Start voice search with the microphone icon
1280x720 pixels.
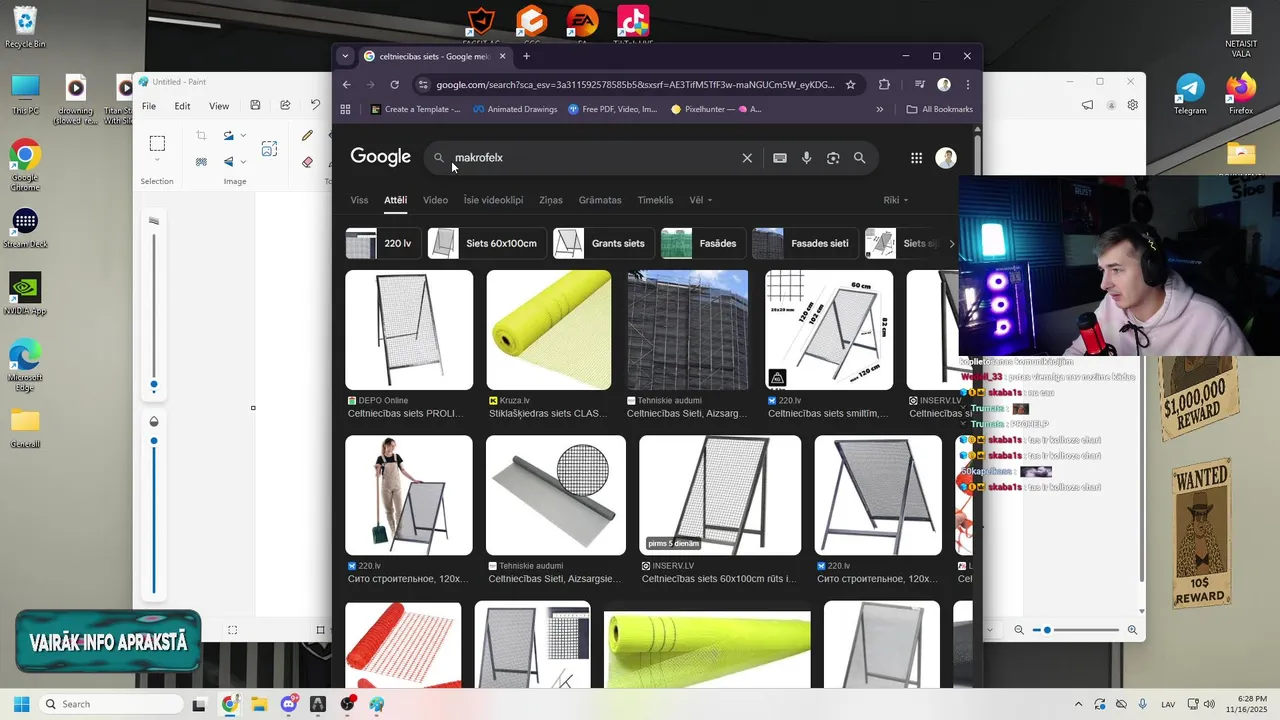(x=807, y=158)
